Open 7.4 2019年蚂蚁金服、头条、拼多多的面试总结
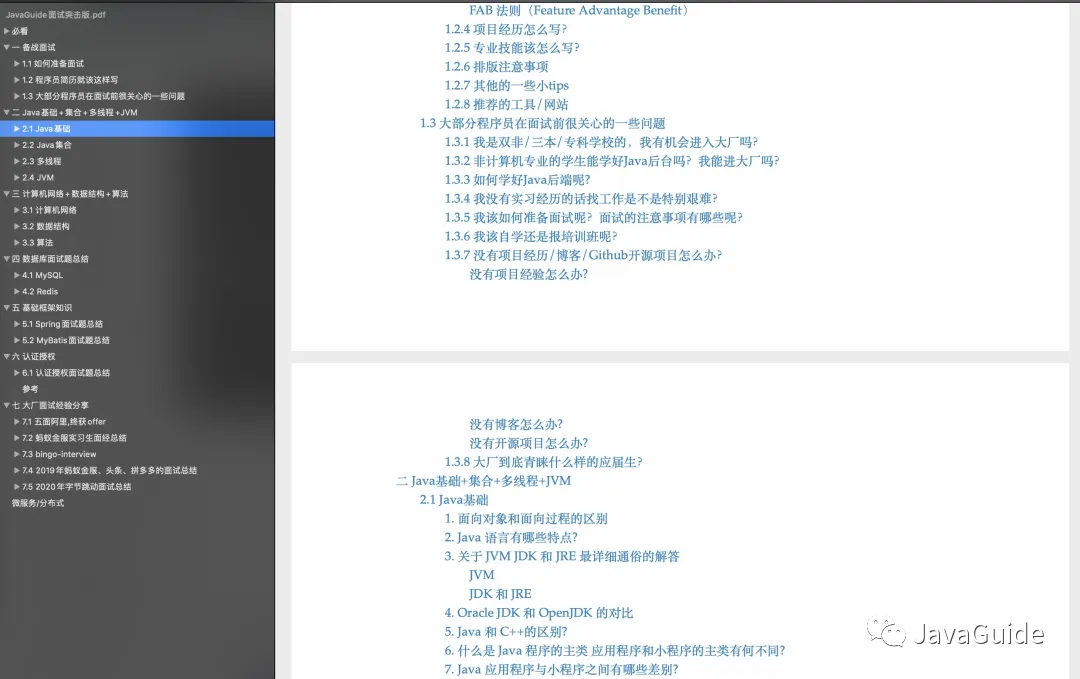This screenshot has width=1080, height=679. tap(109, 471)
